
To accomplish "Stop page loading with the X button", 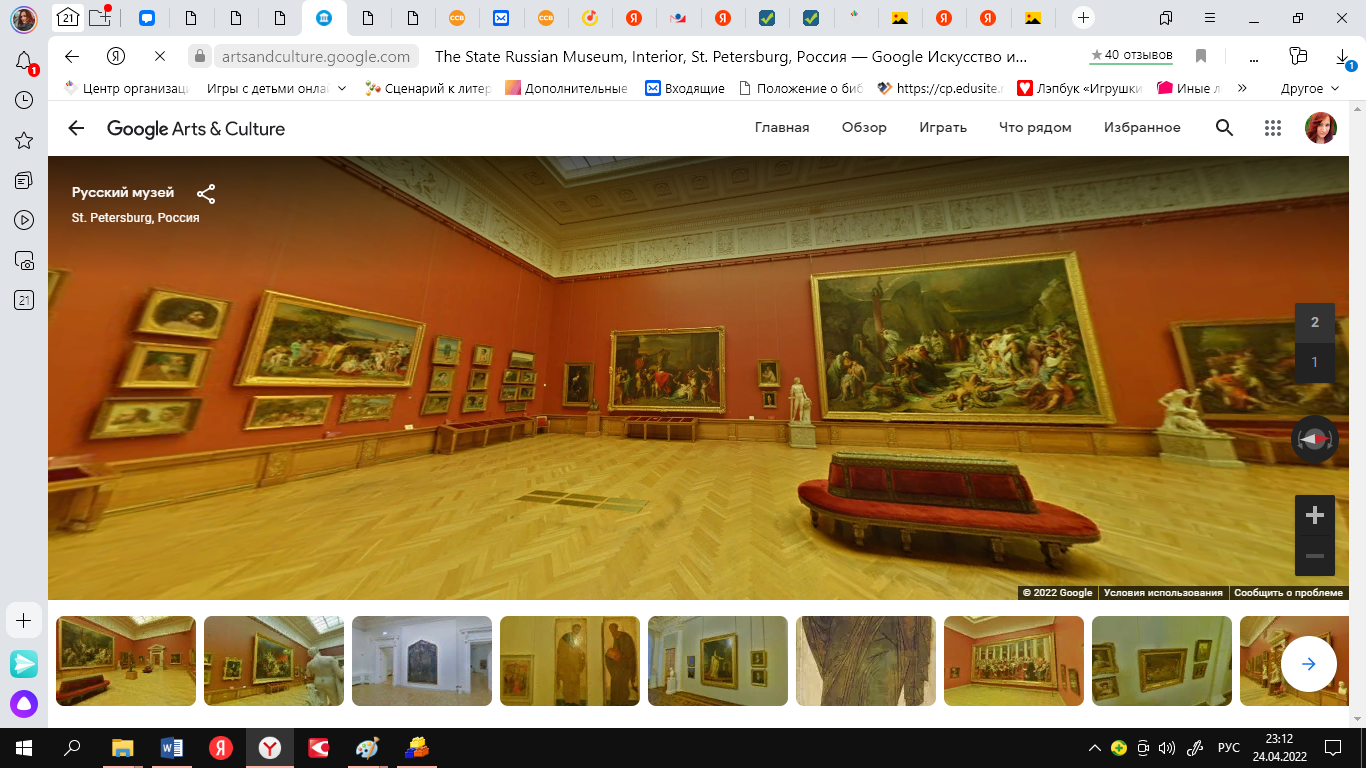I will 160,56.
